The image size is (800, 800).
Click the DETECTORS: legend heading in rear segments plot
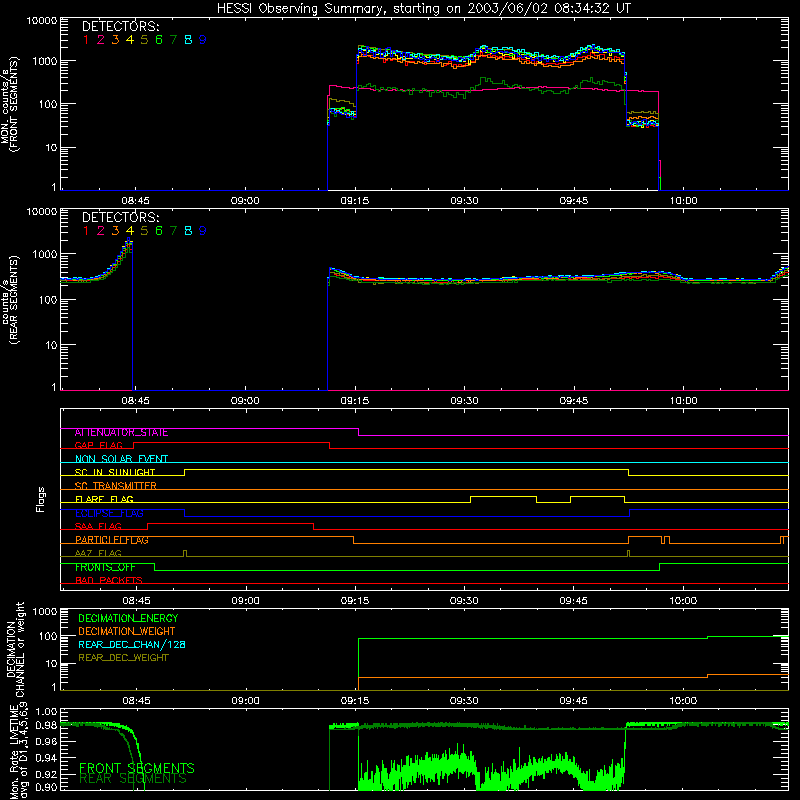[121, 217]
